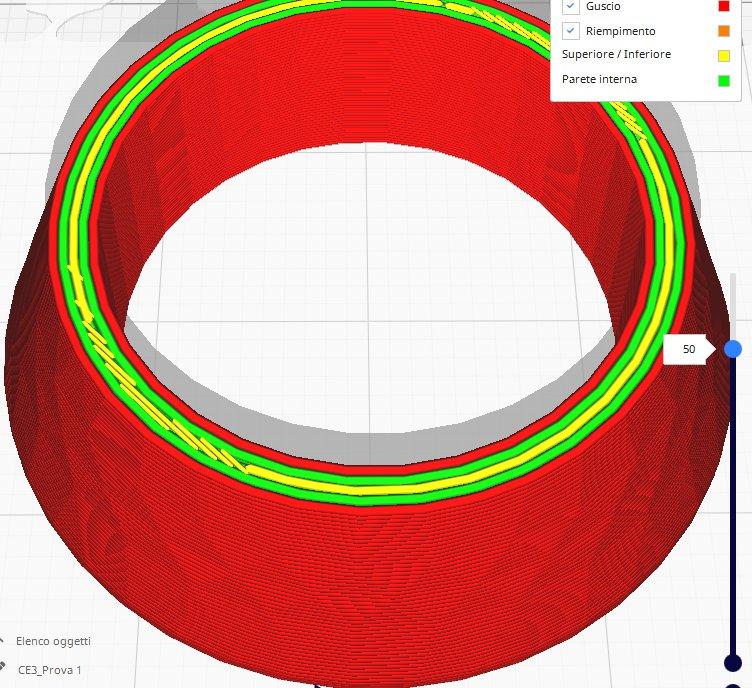This screenshot has height=688, width=752.
Task: Click the Parete interna legend label
Action: pos(599,79)
